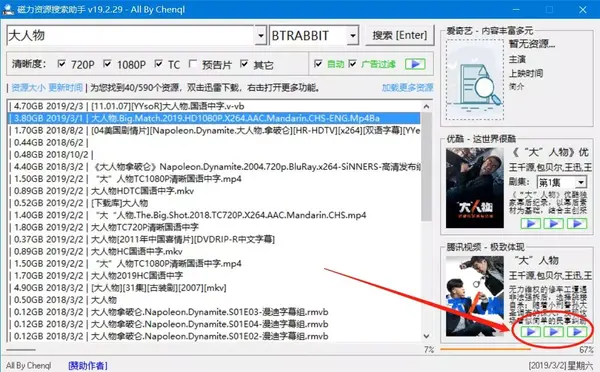Click the play button beside 广告过滤
This screenshot has width=600, height=372.
[415, 64]
